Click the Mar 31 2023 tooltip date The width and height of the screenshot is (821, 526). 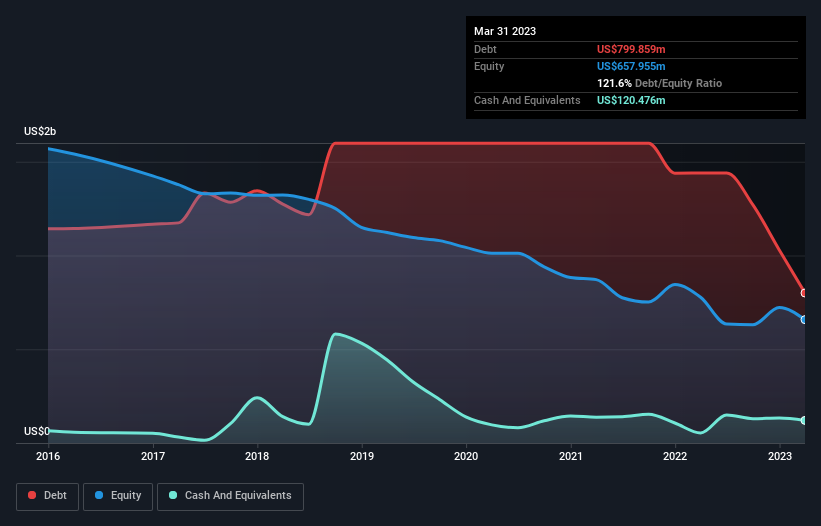click(x=505, y=31)
